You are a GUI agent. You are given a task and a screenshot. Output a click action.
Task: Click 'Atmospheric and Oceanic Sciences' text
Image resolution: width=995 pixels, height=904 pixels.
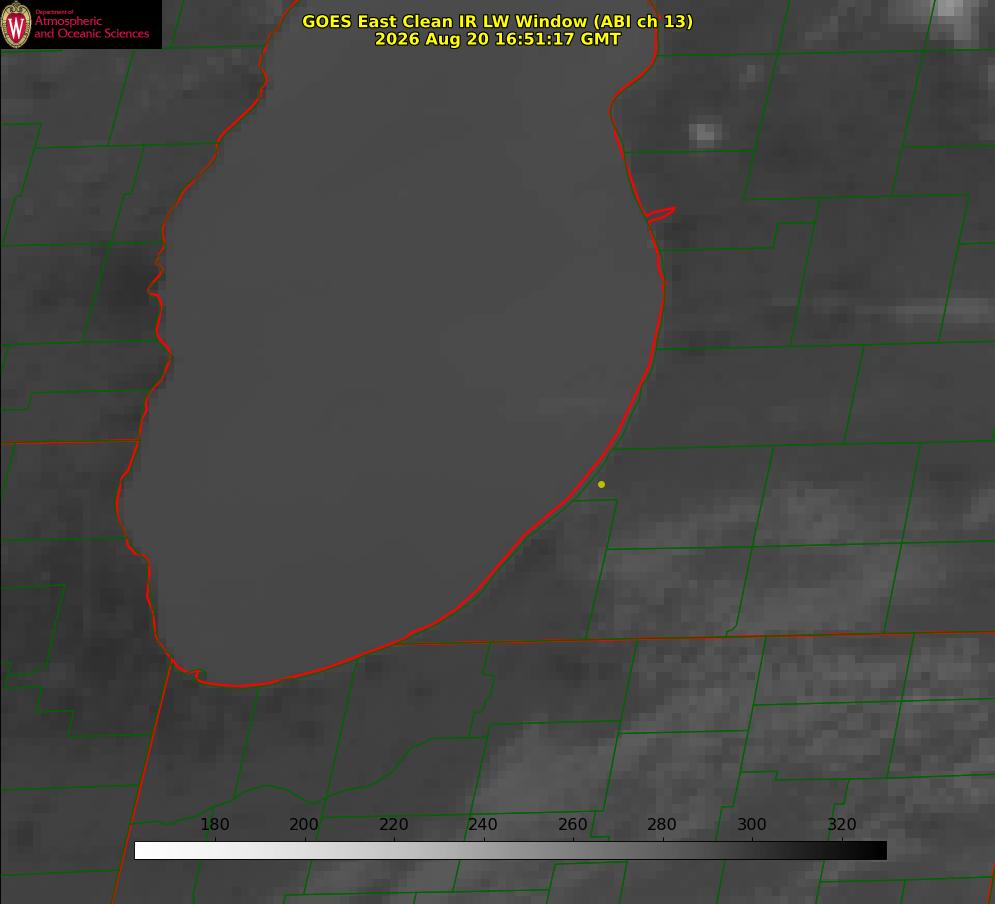point(91,27)
